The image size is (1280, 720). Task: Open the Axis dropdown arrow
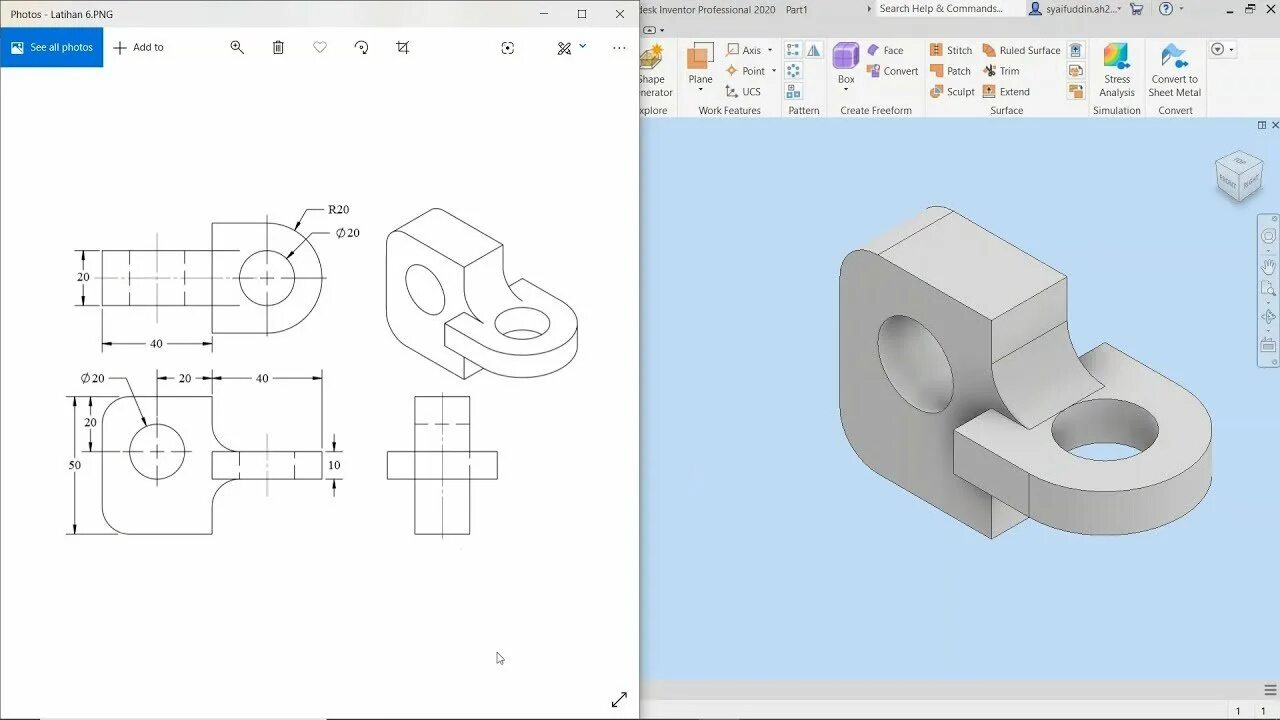click(770, 50)
